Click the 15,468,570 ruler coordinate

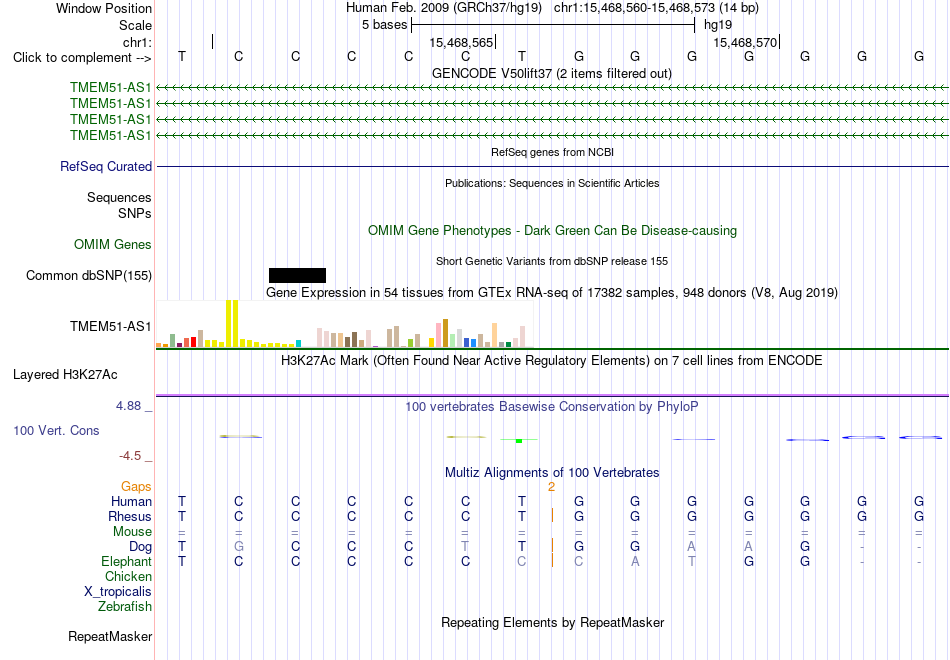pos(745,42)
